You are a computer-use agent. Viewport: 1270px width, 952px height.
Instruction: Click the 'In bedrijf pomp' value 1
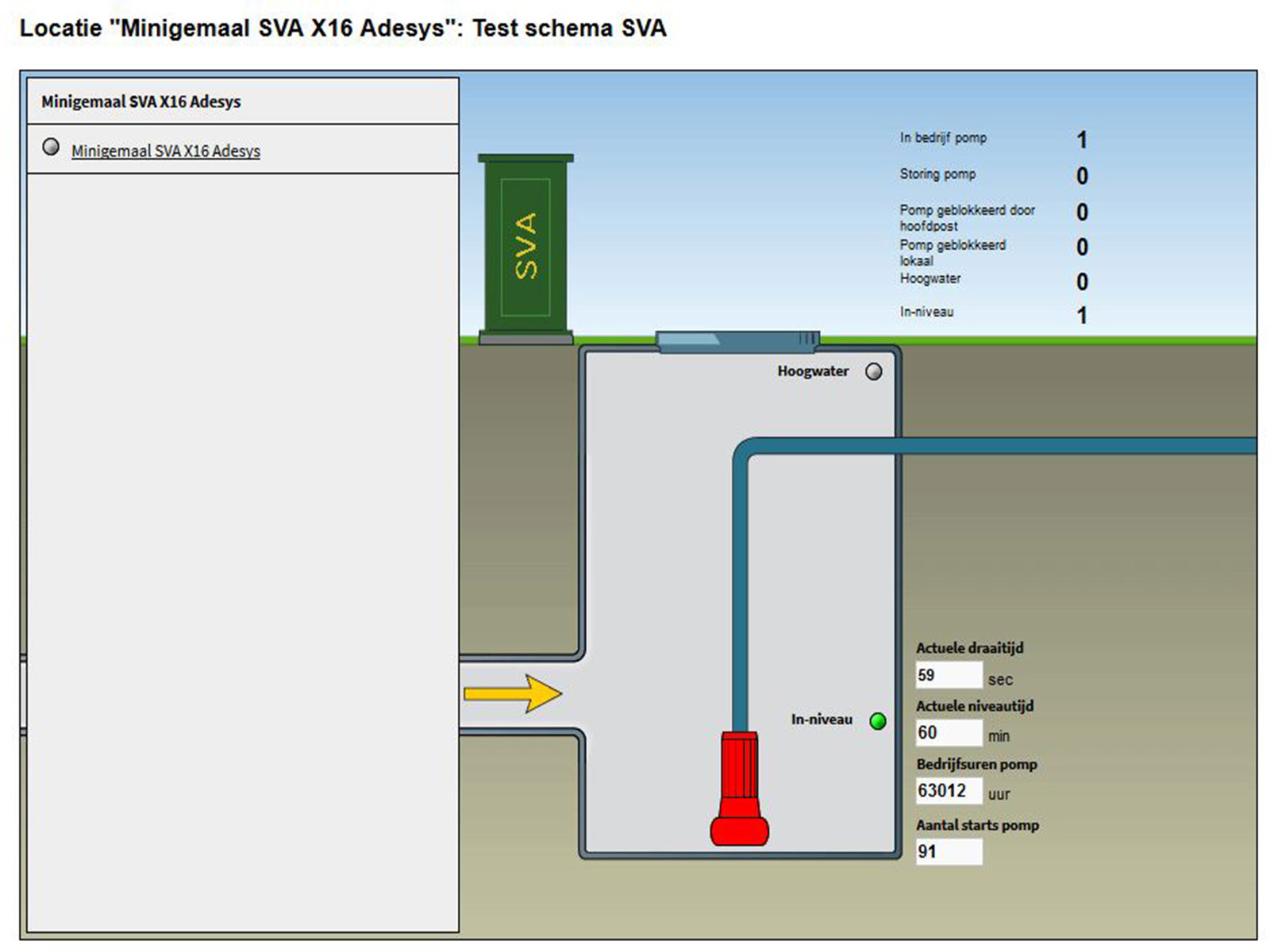click(1082, 140)
